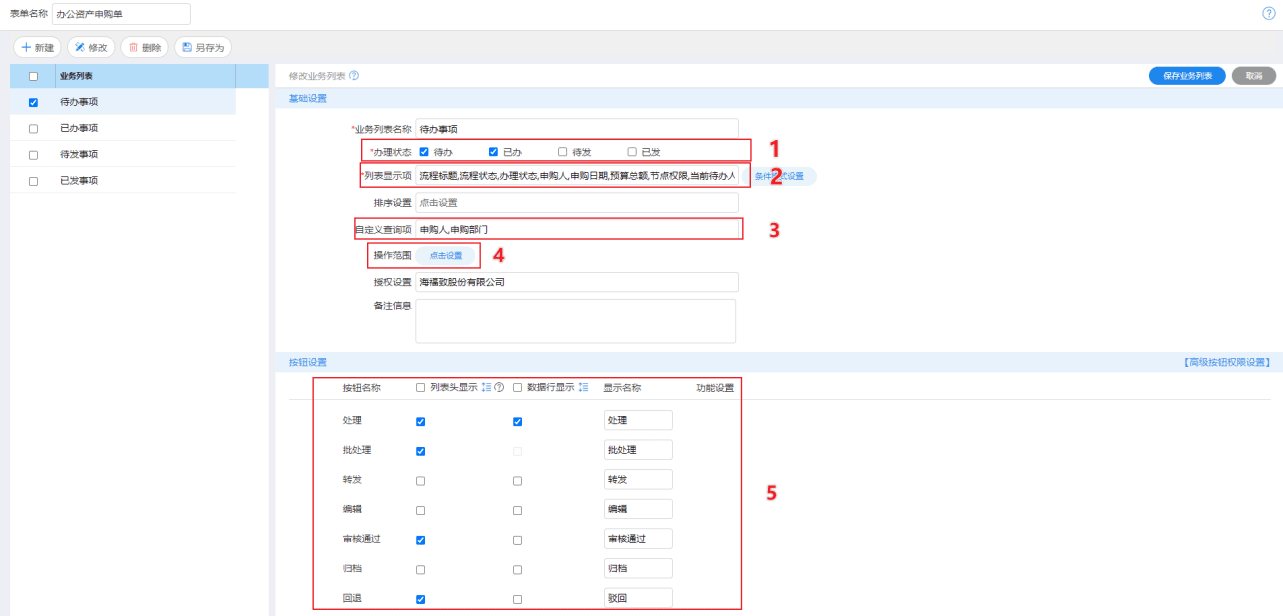Click the sort icon next to 数据行显示
Screen dimensions: 1283x616
(583, 388)
